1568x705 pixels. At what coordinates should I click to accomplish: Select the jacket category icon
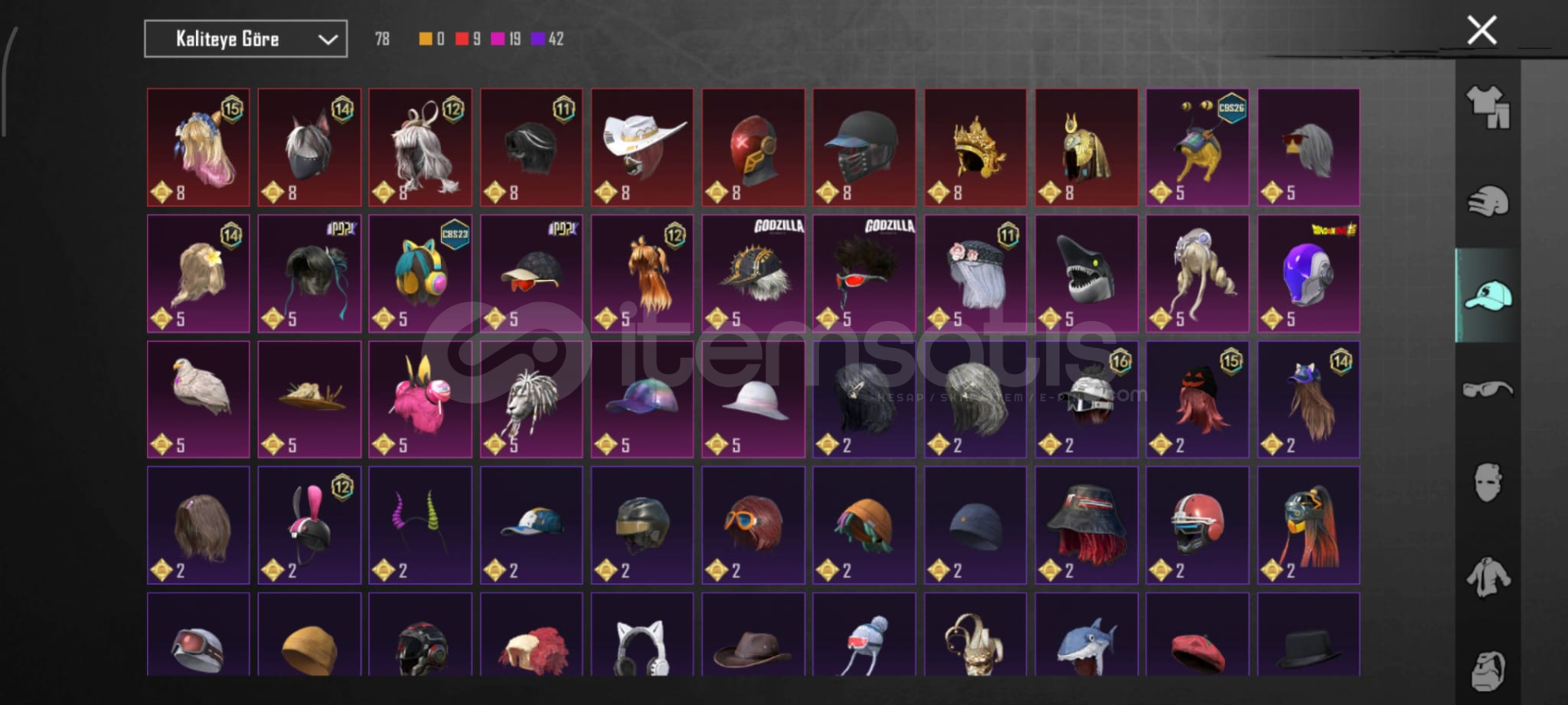coord(1488,577)
